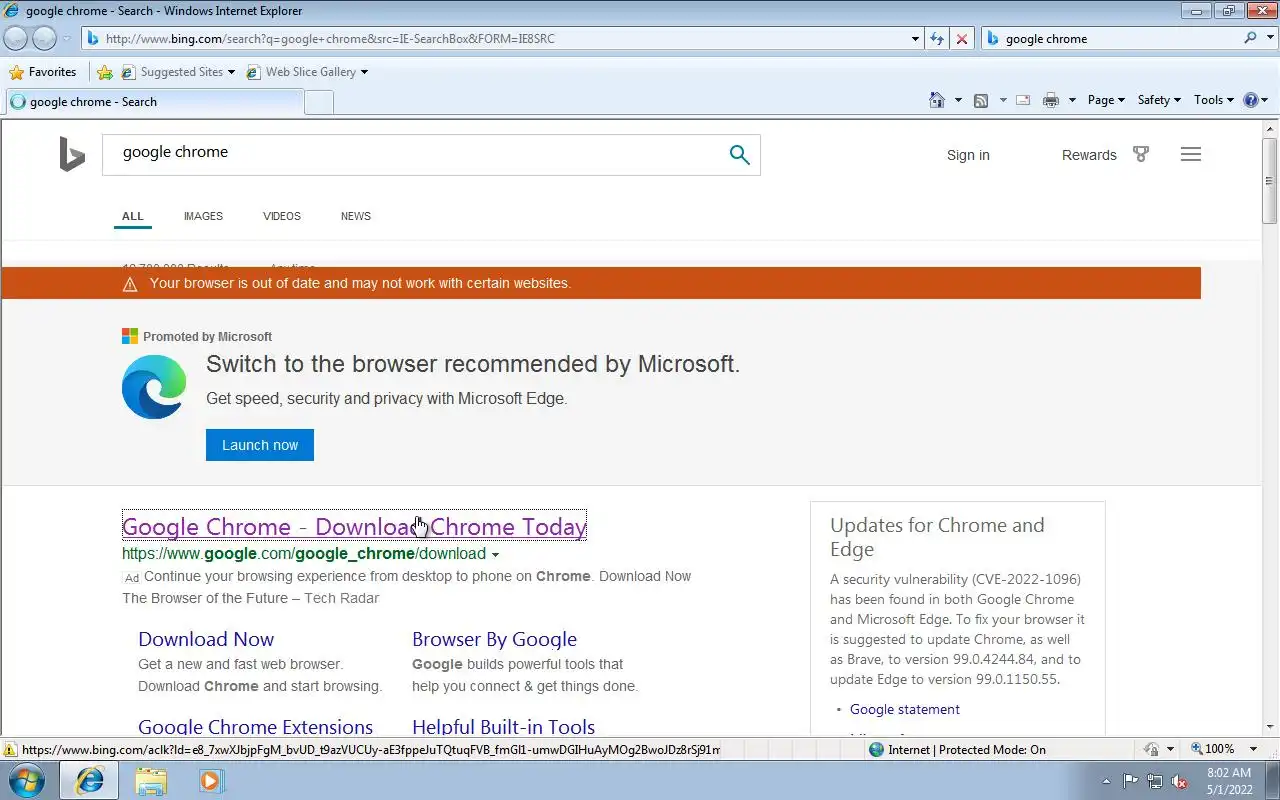Click the RSS feeds icon
The width and height of the screenshot is (1280, 800).
[981, 100]
